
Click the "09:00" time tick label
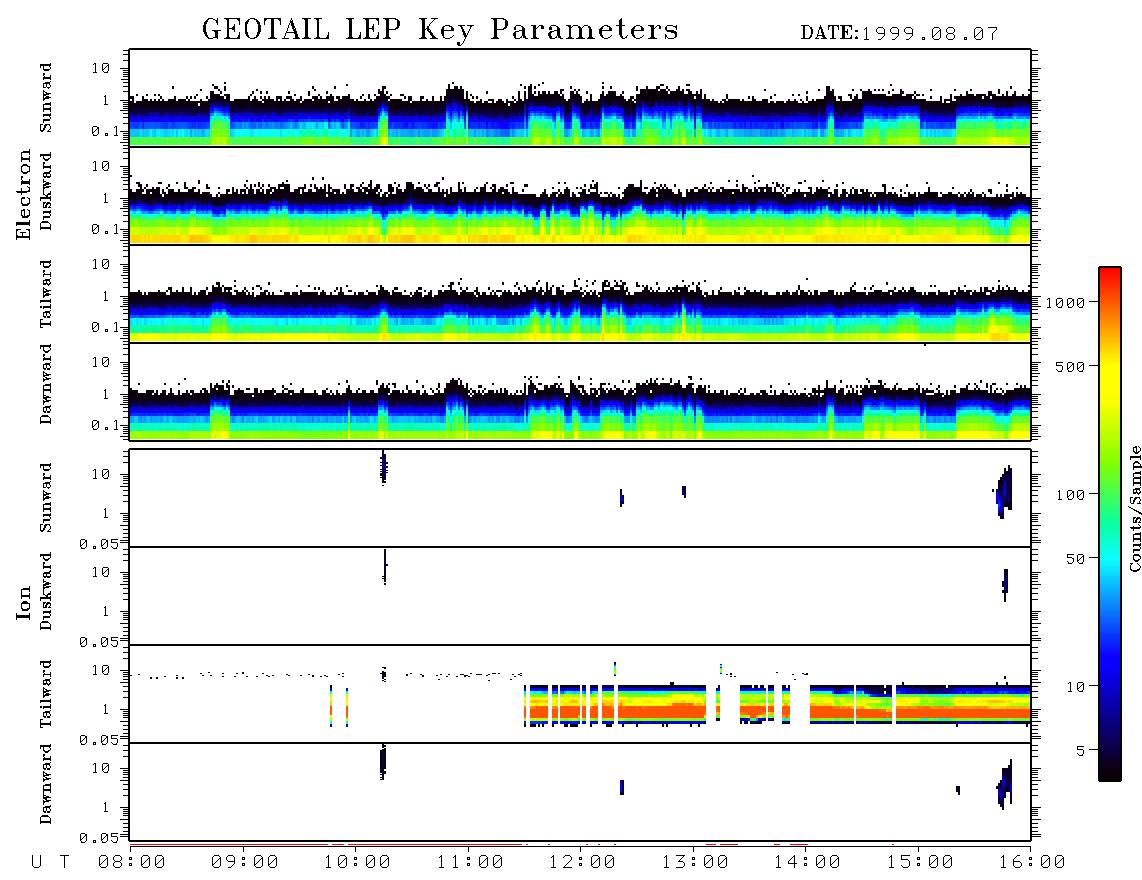[x=245, y=863]
